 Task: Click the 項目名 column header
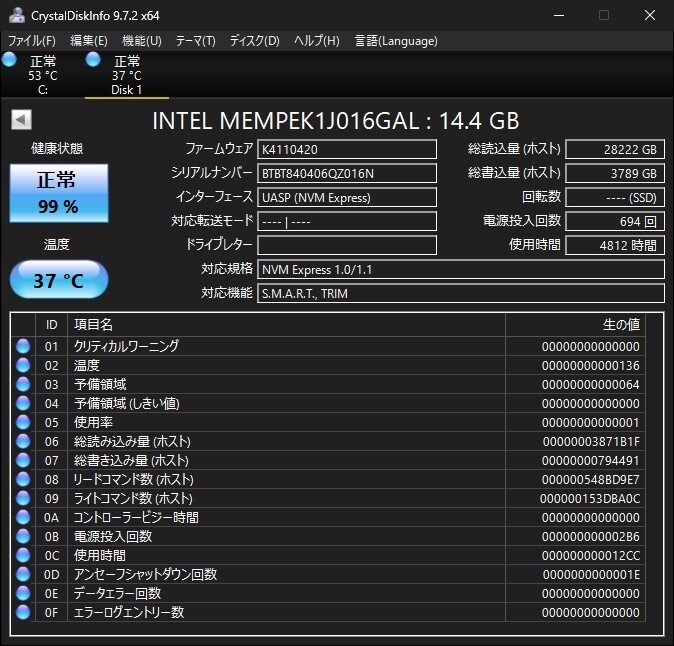coord(285,325)
